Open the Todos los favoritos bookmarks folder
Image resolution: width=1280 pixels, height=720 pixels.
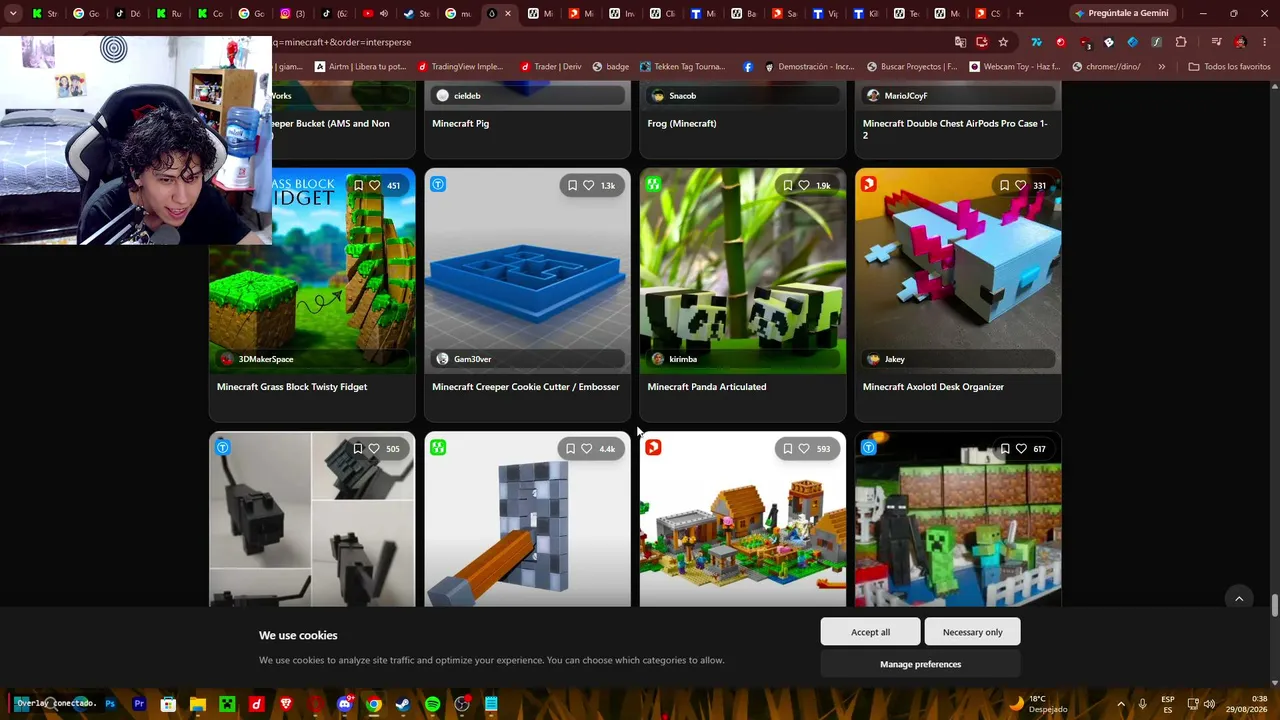[x=1229, y=67]
